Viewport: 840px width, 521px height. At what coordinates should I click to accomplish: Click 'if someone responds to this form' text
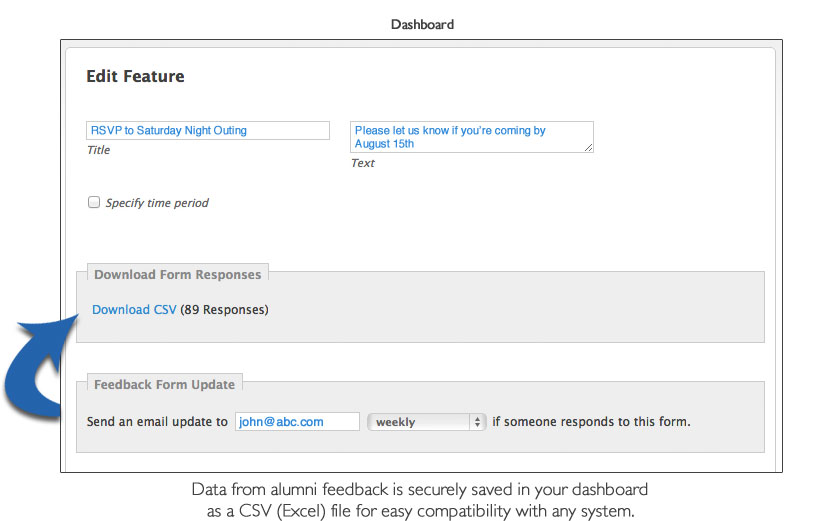tap(591, 422)
